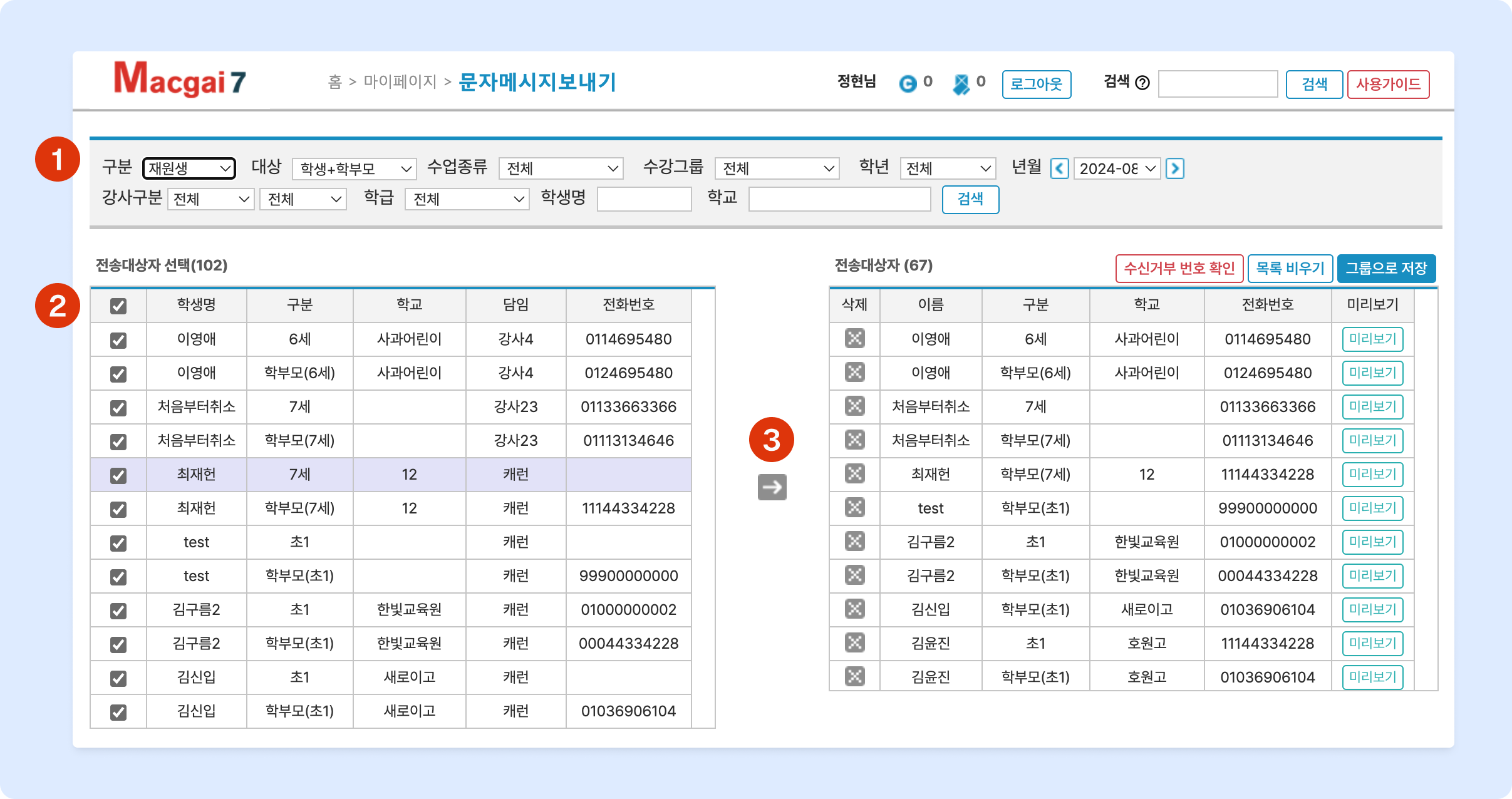The image size is (1512, 799).
Task: Click the blue C coin icon
Action: click(907, 83)
